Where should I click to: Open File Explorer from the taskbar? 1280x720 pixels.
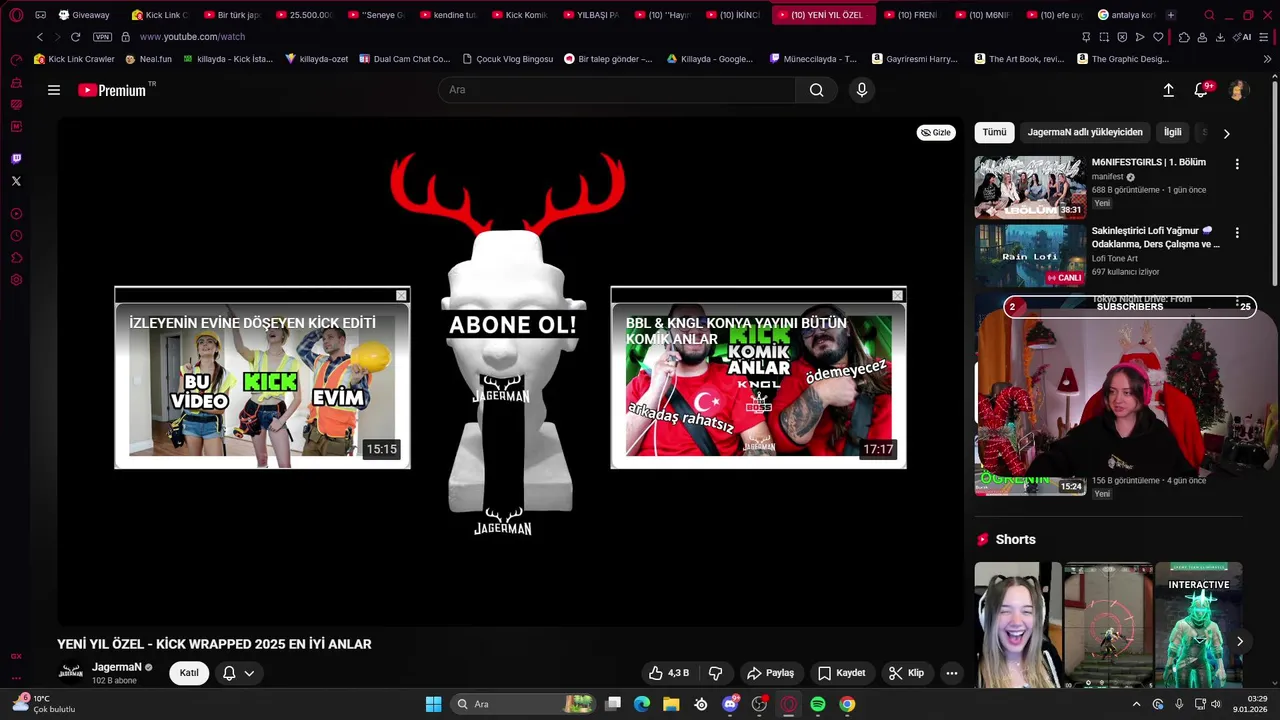(671, 704)
